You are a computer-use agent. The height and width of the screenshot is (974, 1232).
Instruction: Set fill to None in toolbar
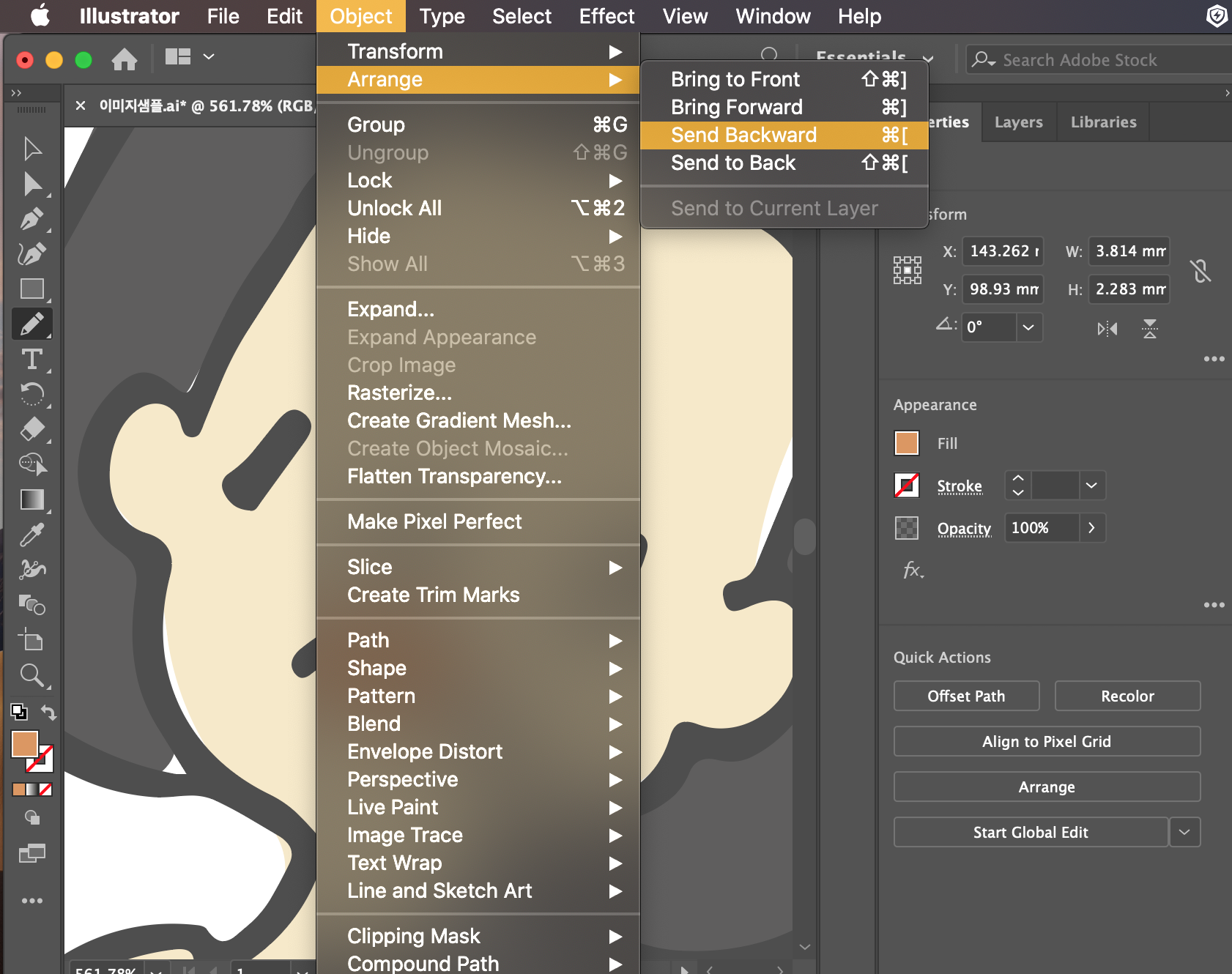point(45,789)
